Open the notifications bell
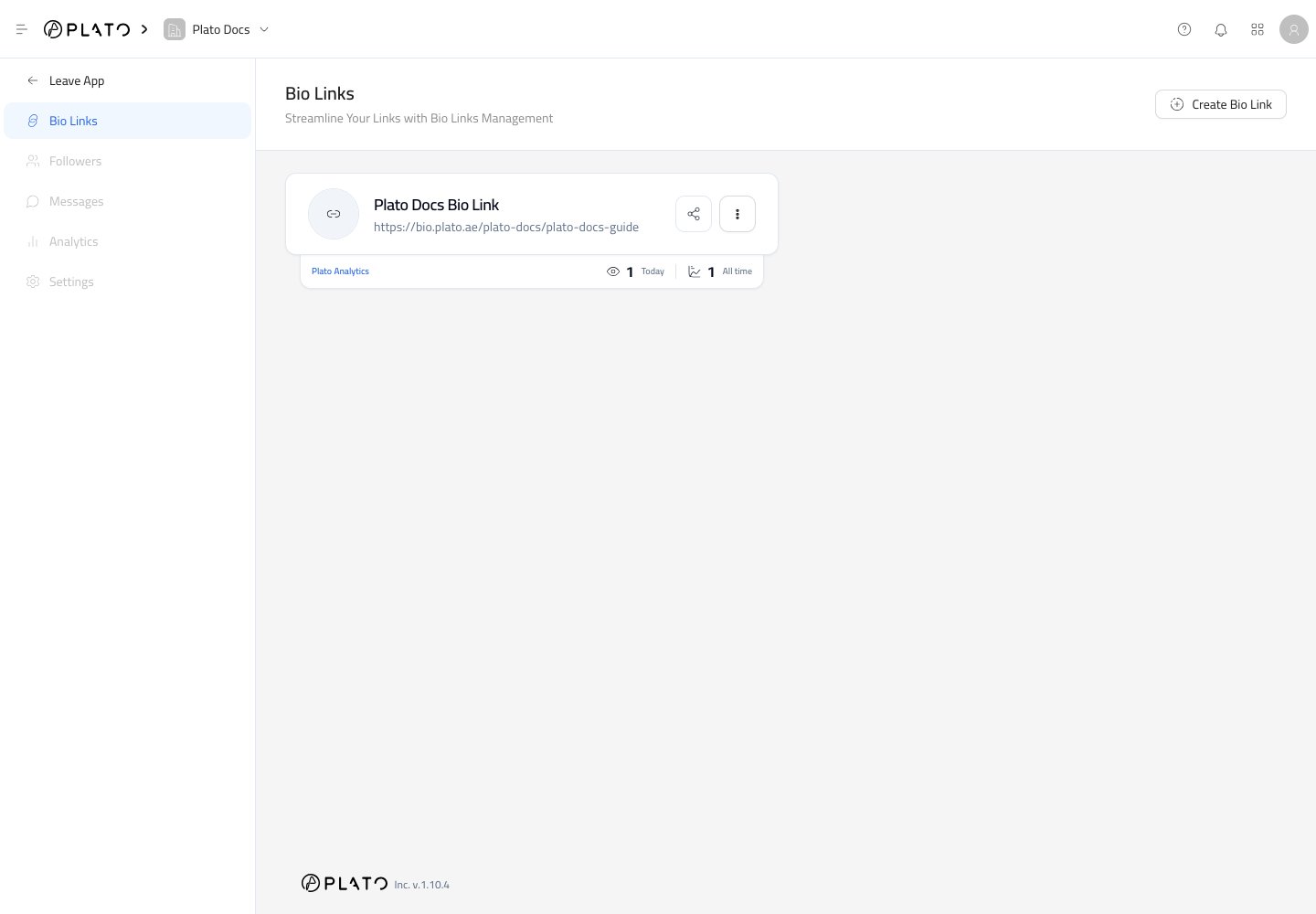Viewport: 1316px width, 914px height. pos(1221,29)
